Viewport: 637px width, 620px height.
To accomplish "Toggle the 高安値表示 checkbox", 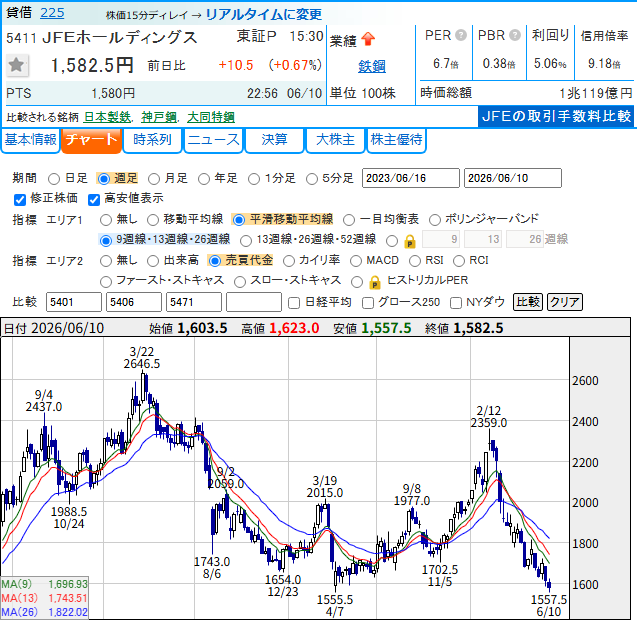I will [x=94, y=199].
